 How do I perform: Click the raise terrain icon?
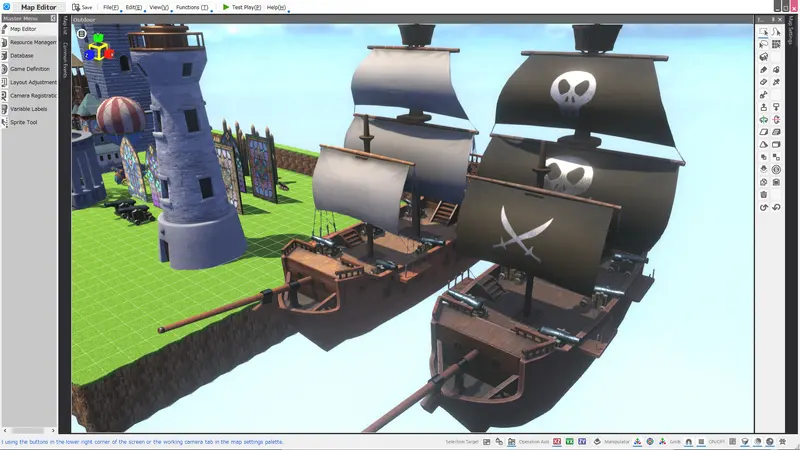pyautogui.click(x=763, y=107)
